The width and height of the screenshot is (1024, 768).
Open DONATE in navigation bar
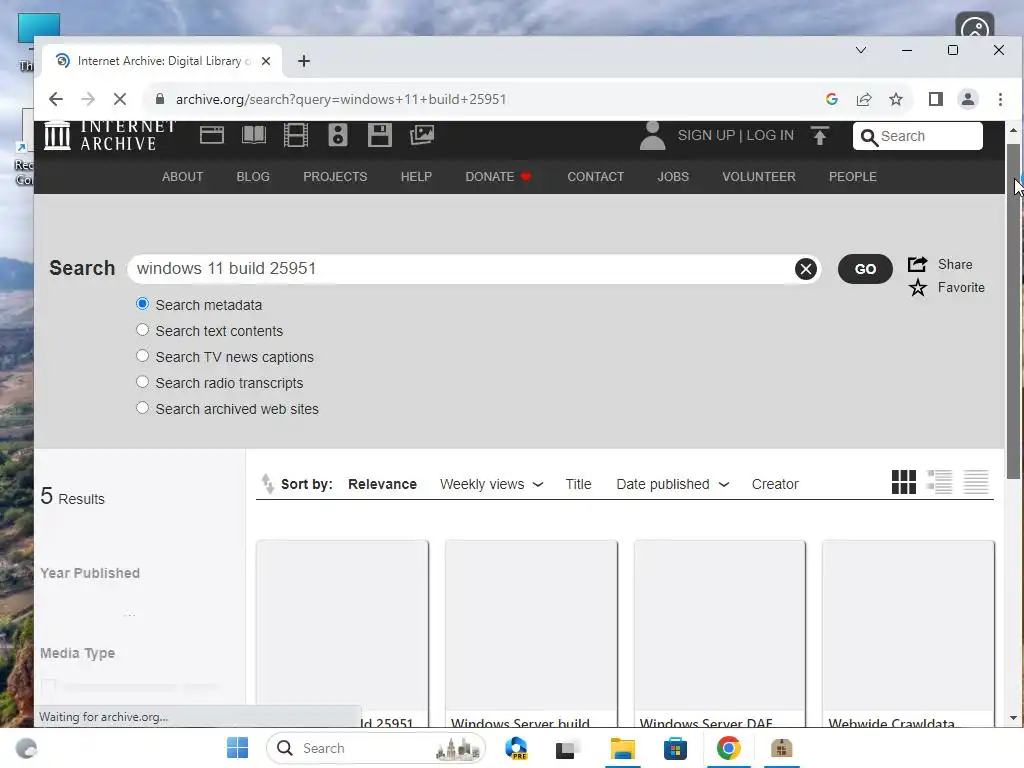pos(498,176)
